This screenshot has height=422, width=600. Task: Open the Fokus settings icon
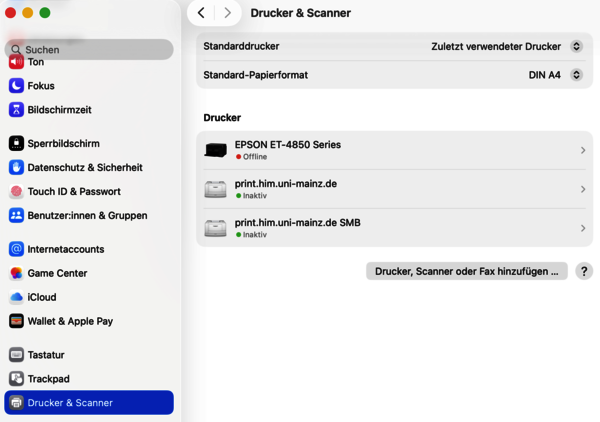coord(16,86)
